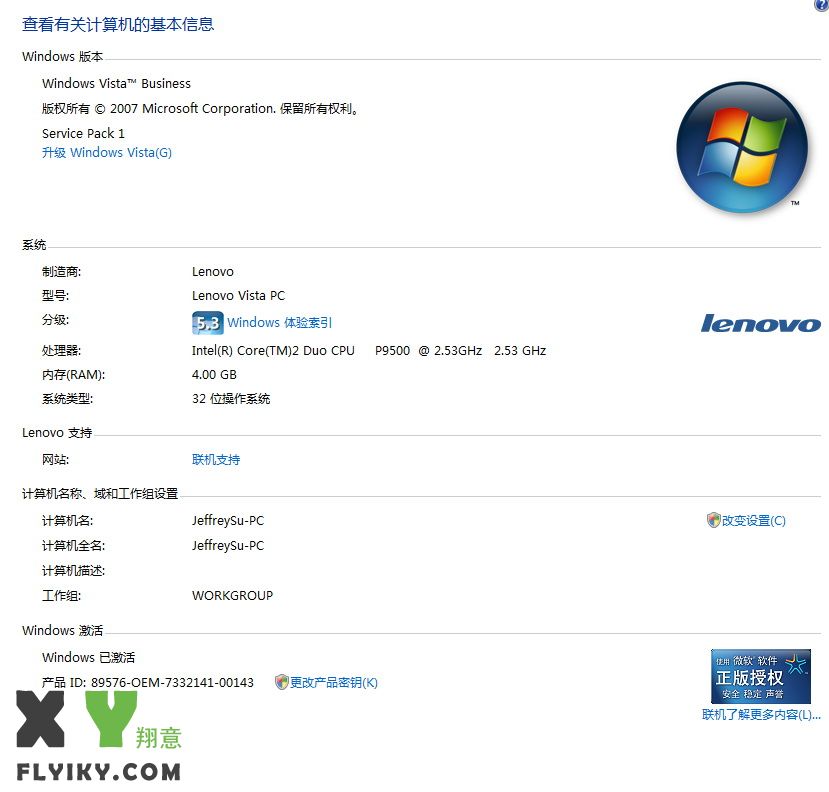
Task: Select the heading 查看有关计算机的基本信息
Action: (x=118, y=24)
